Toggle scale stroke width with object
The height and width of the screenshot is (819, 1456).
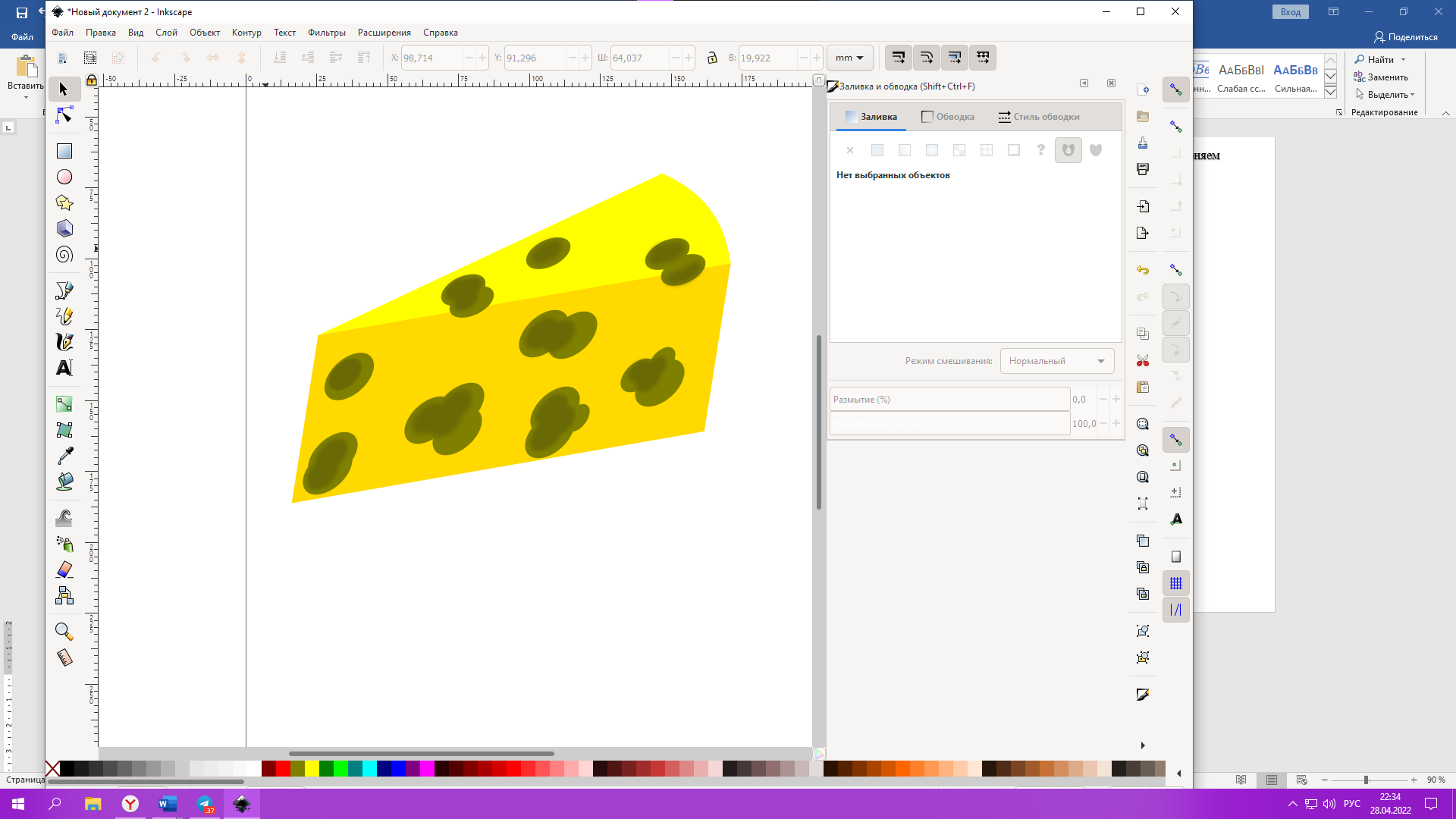899,58
